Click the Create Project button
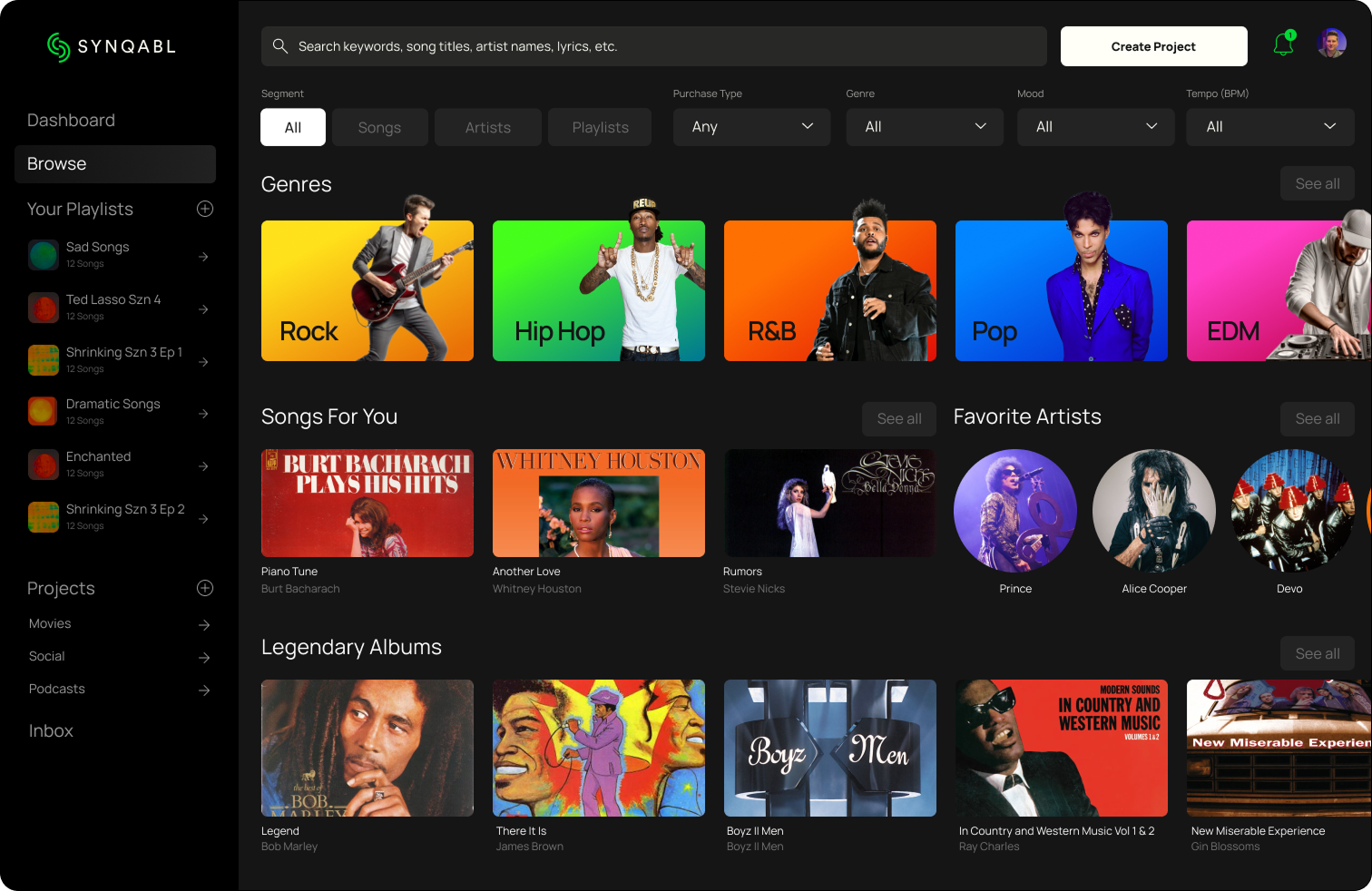Viewport: 1372px width, 891px height. (1153, 46)
